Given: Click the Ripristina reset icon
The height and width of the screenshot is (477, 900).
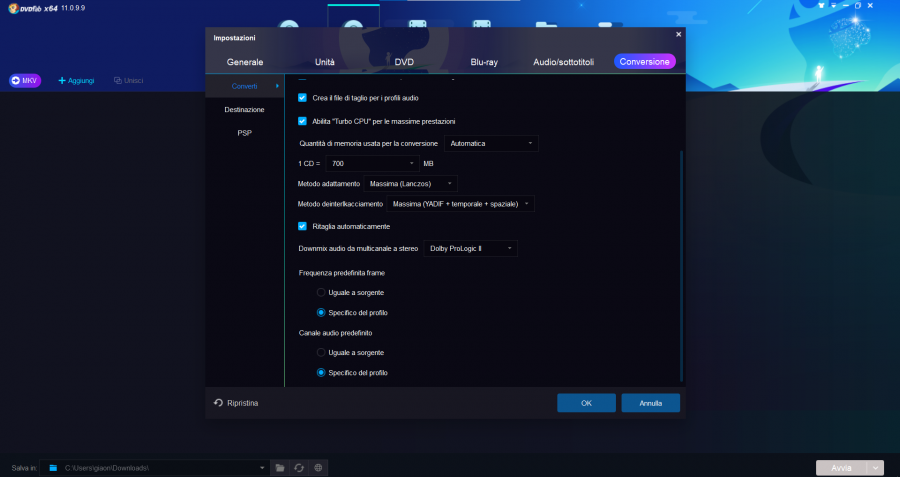Looking at the screenshot, I should (218, 403).
